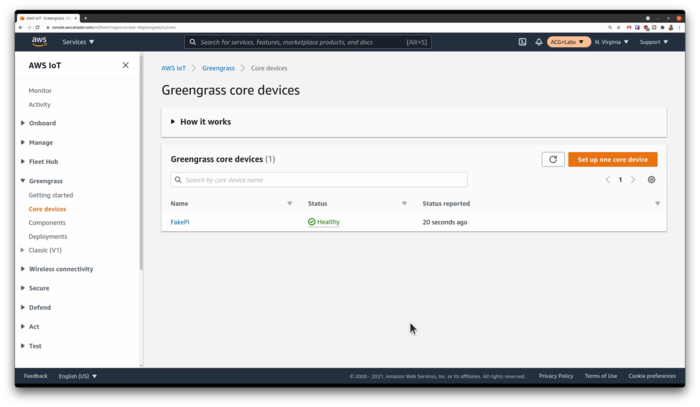
Task: Expand the Classic (V1) section
Action: 22,250
